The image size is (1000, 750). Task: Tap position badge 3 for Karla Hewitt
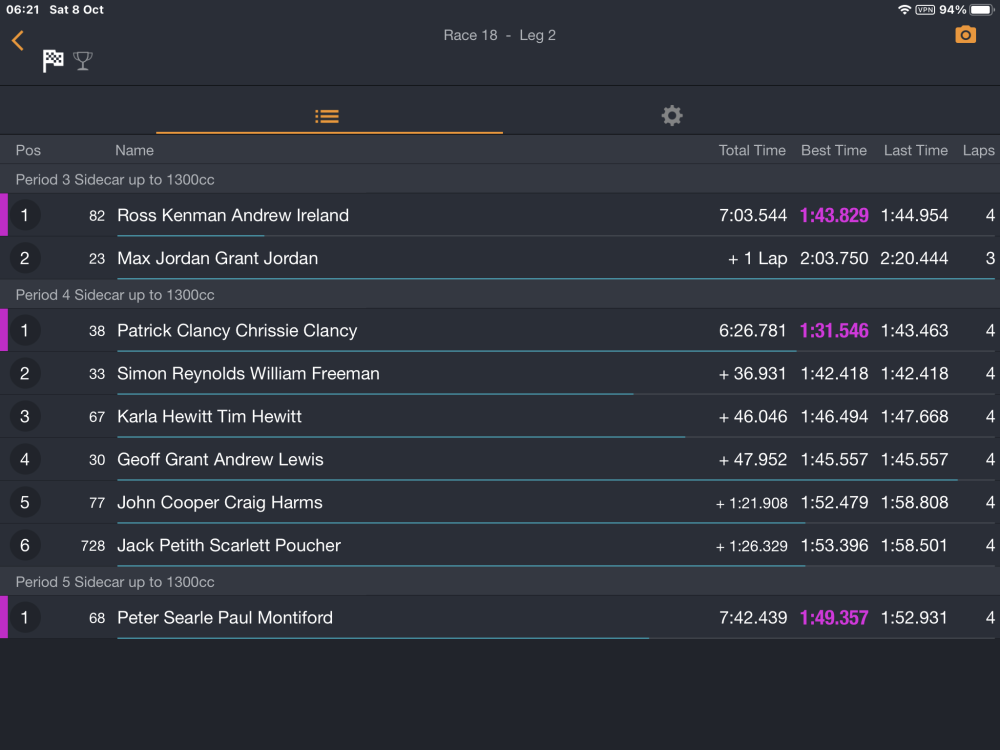coord(25,416)
